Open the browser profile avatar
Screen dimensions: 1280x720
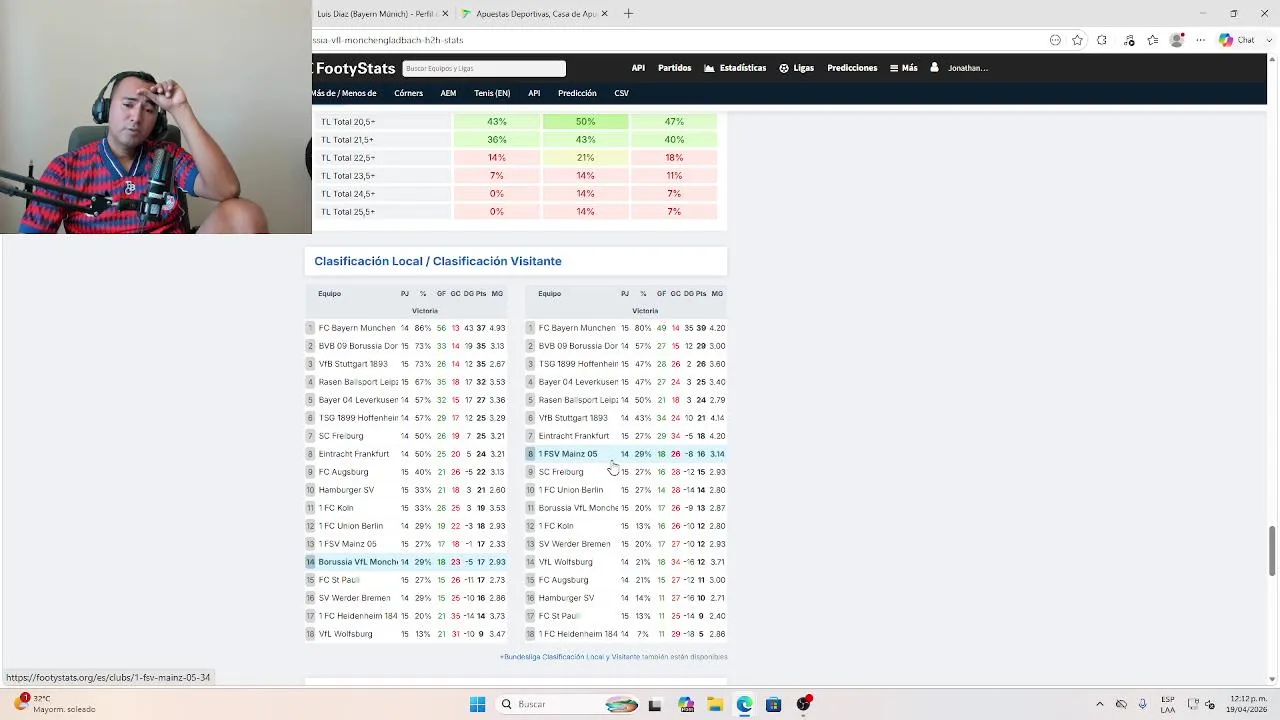[x=1177, y=40]
